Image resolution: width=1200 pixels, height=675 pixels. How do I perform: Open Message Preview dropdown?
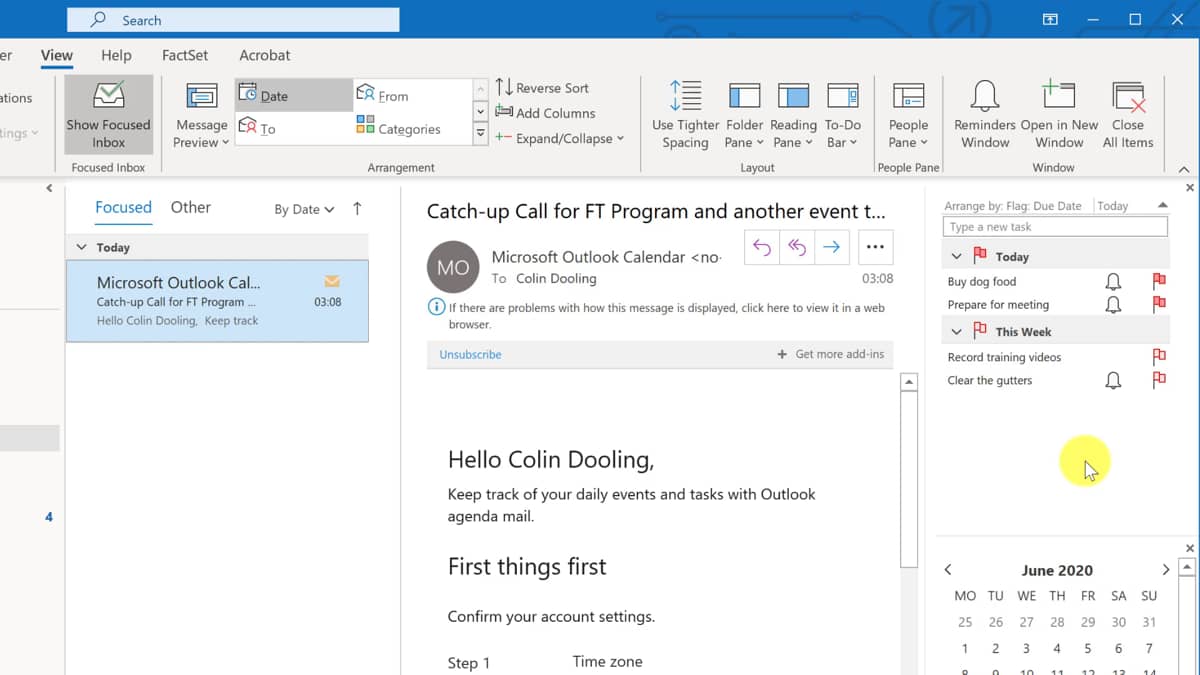pyautogui.click(x=201, y=116)
